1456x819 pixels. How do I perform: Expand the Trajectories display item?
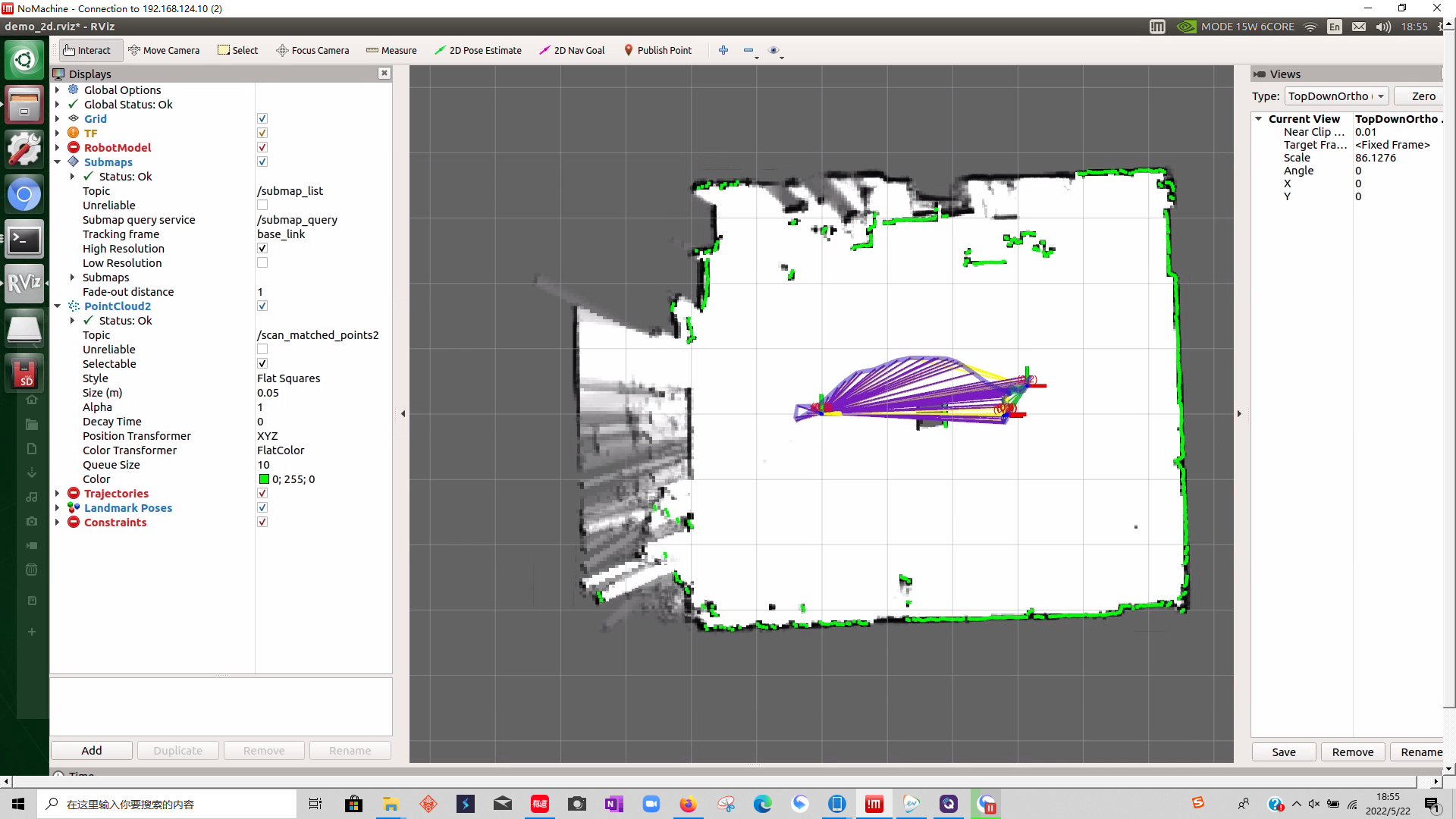pyautogui.click(x=58, y=493)
